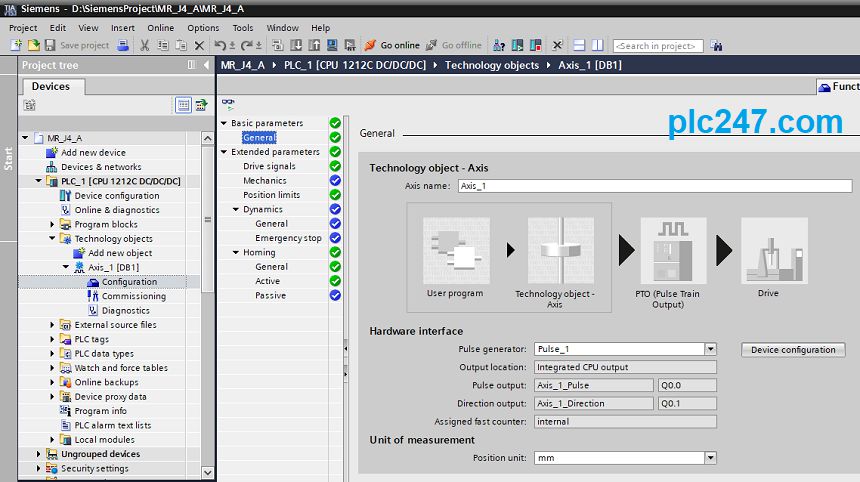This screenshot has width=860, height=482.
Task: Select Drive signals parameter entry
Action: pyautogui.click(x=269, y=166)
